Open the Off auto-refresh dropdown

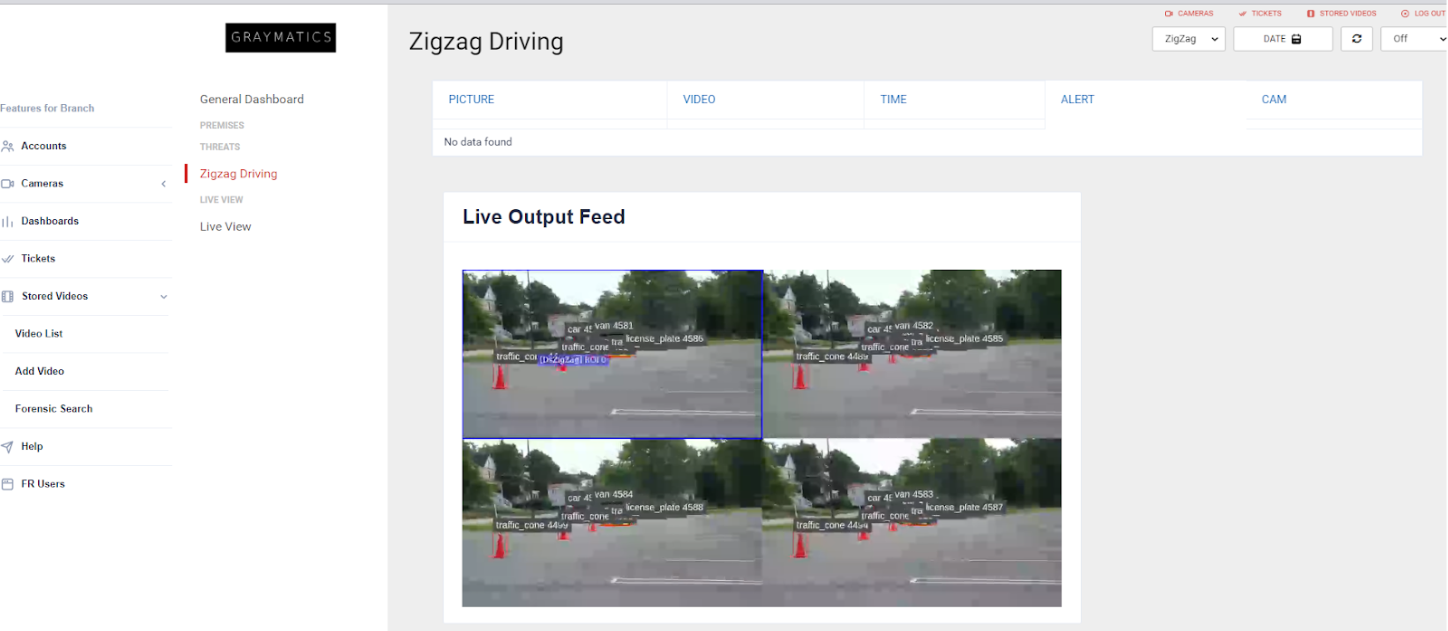click(x=1414, y=39)
